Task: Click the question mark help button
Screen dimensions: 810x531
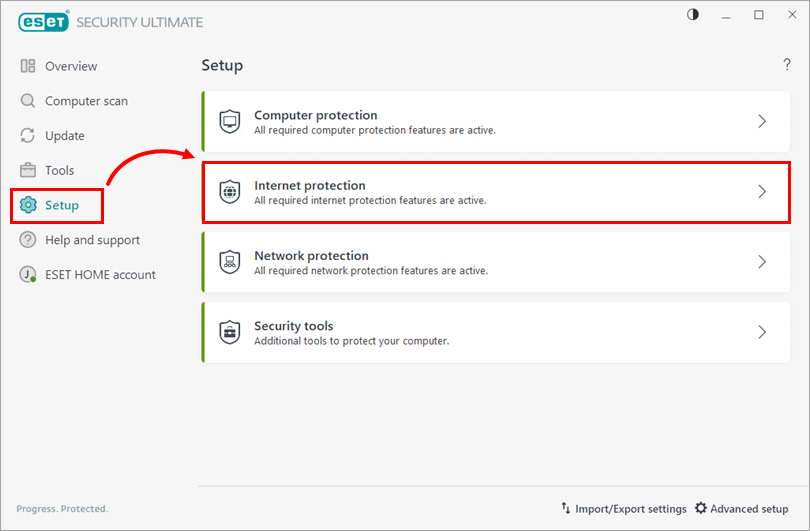Action: pyautogui.click(x=787, y=65)
